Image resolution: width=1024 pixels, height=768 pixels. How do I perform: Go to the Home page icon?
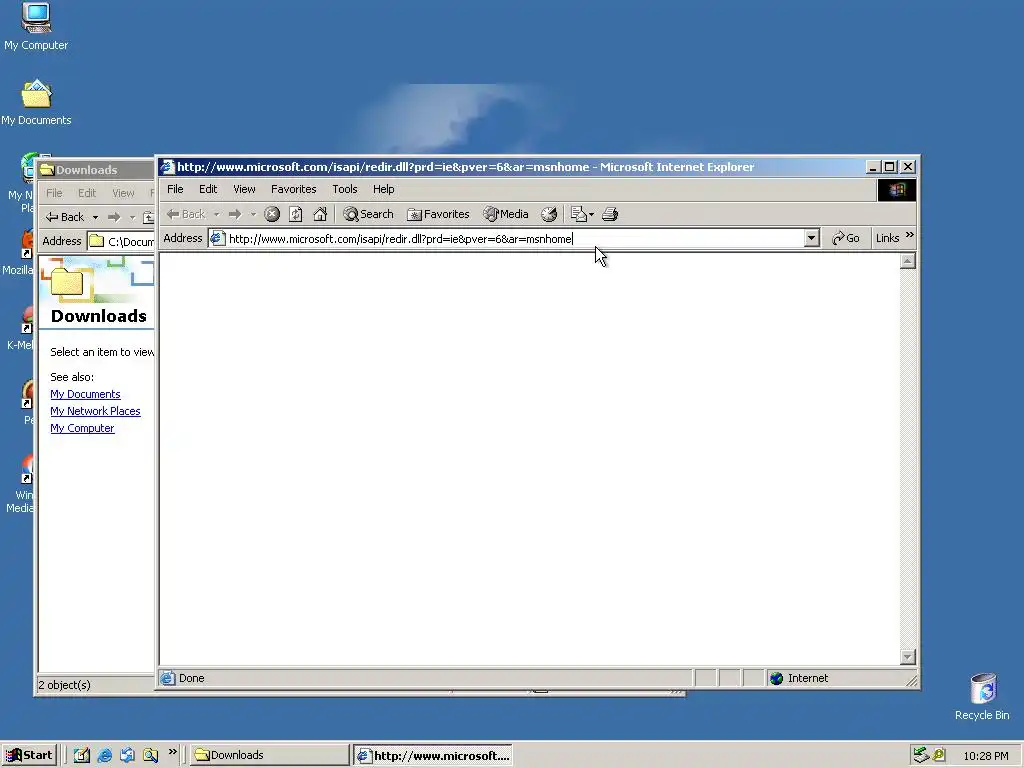coord(320,214)
